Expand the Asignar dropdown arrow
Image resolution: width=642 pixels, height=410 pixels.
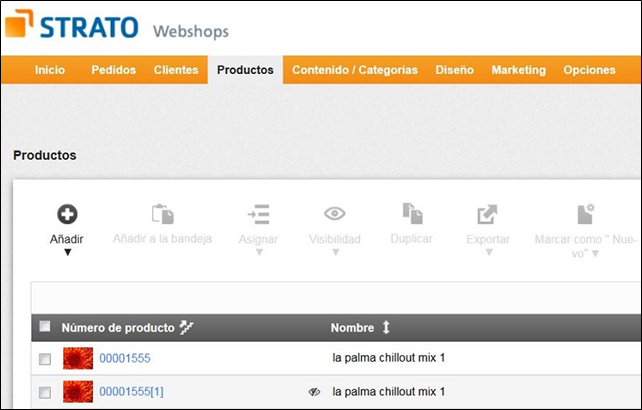(x=259, y=253)
